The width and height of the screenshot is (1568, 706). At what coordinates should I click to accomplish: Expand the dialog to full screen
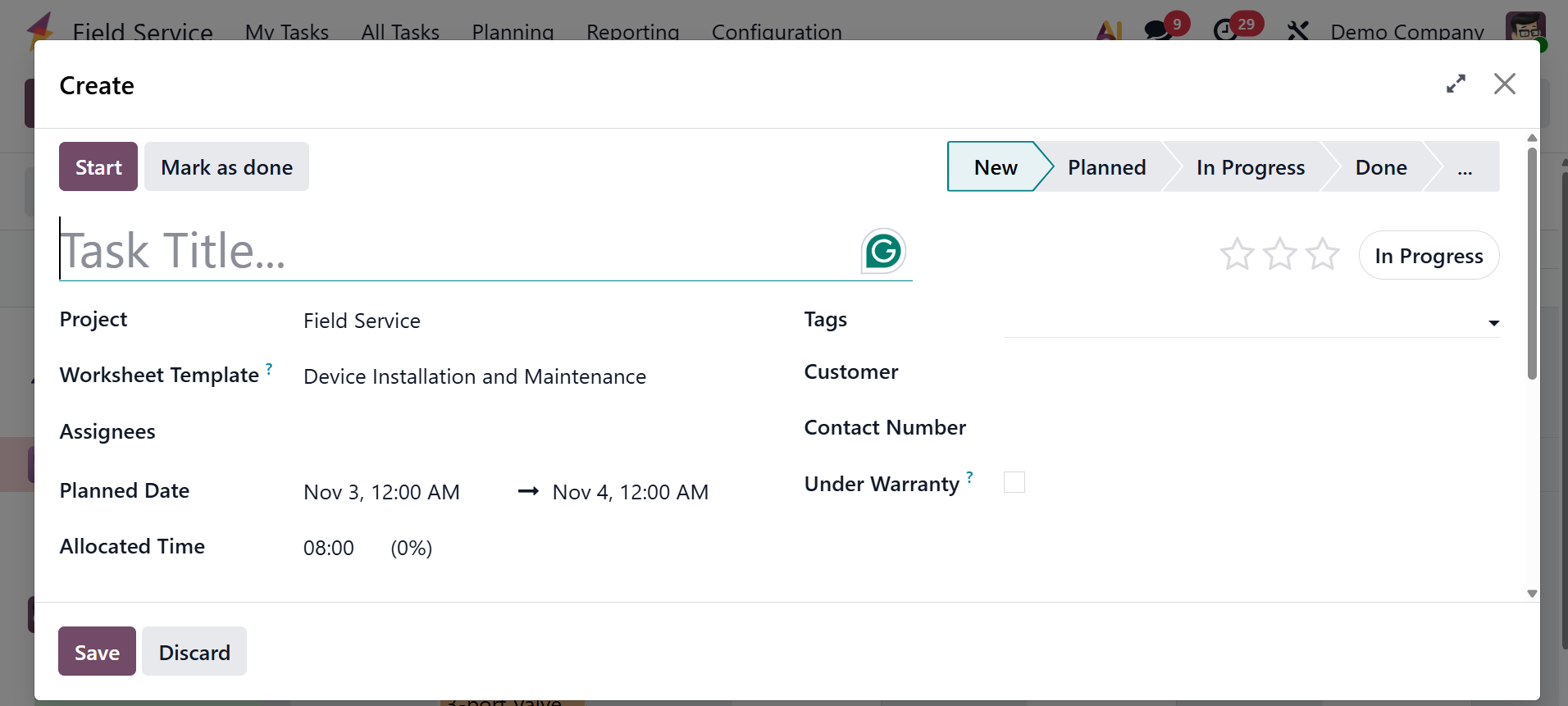tap(1456, 84)
